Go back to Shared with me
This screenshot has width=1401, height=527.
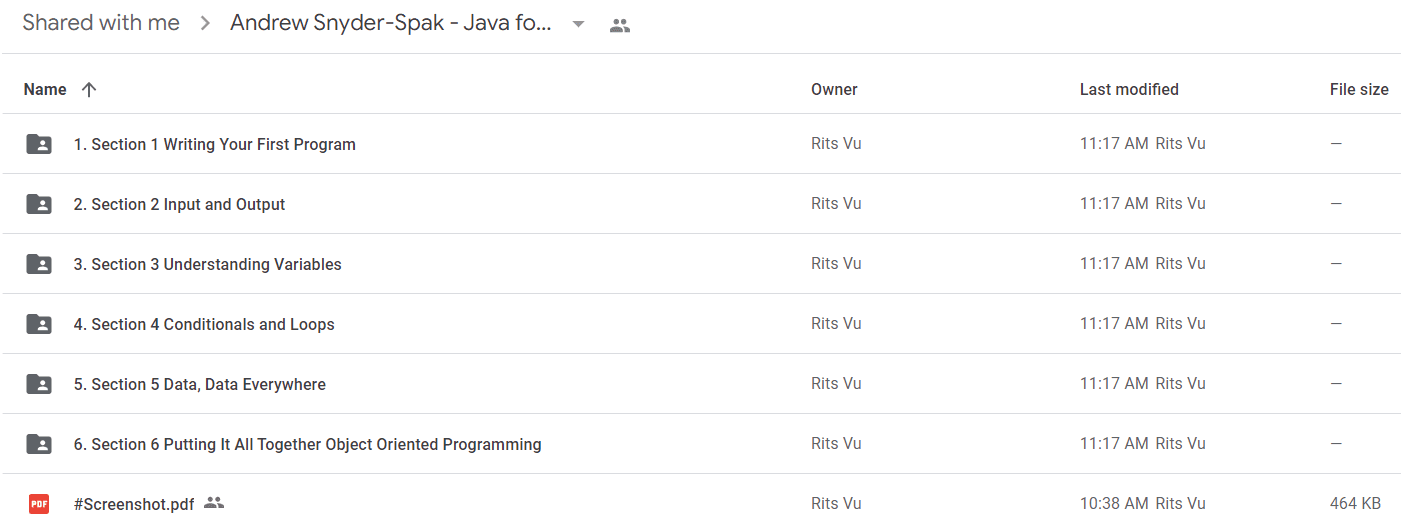(x=101, y=23)
